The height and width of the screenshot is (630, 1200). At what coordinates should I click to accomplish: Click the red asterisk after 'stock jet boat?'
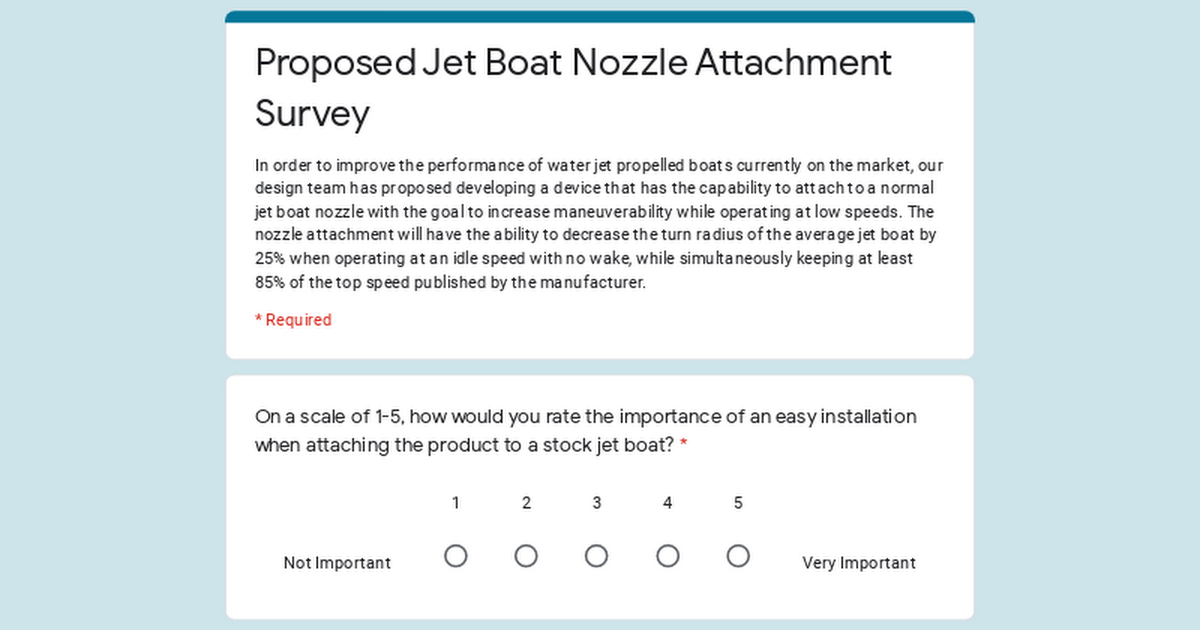point(684,446)
